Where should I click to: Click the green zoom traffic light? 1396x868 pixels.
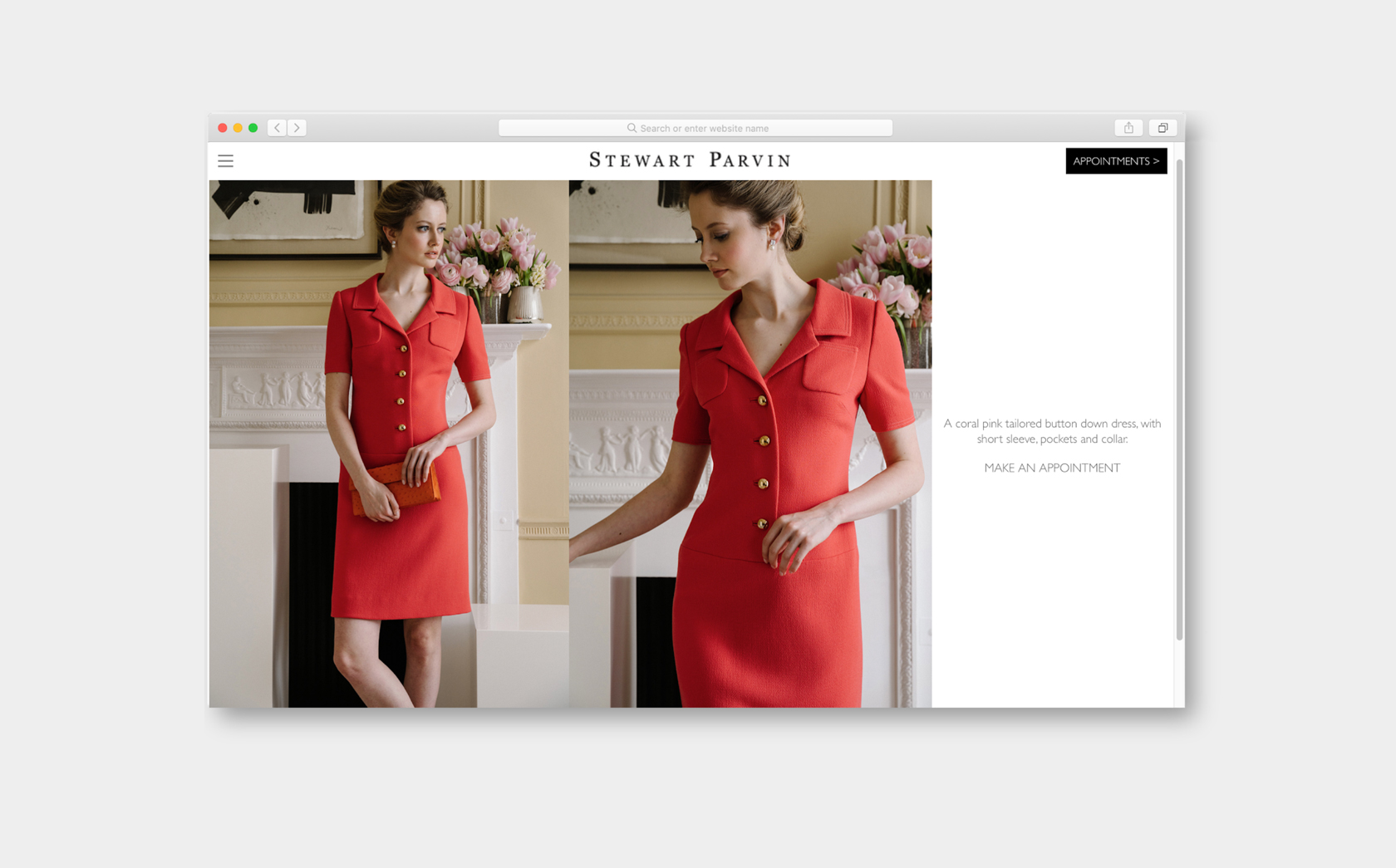[x=253, y=127]
